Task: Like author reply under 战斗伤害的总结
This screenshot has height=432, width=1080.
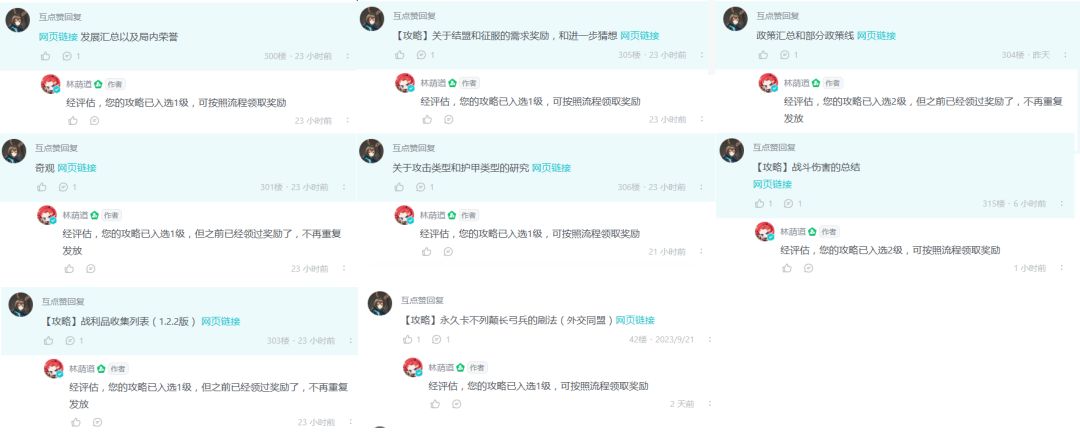Action: (x=787, y=268)
